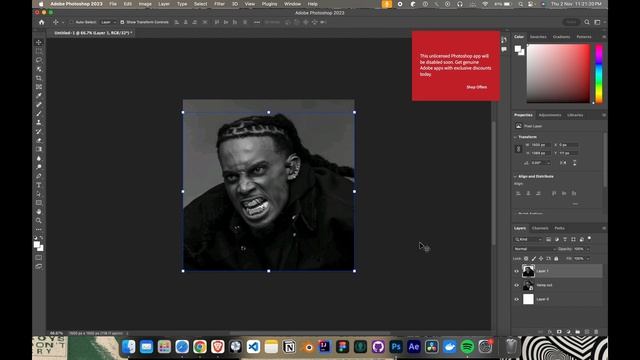Viewport: 640px width, 360px height.
Task: Select the Eyedropper tool
Action: pyautogui.click(x=39, y=96)
